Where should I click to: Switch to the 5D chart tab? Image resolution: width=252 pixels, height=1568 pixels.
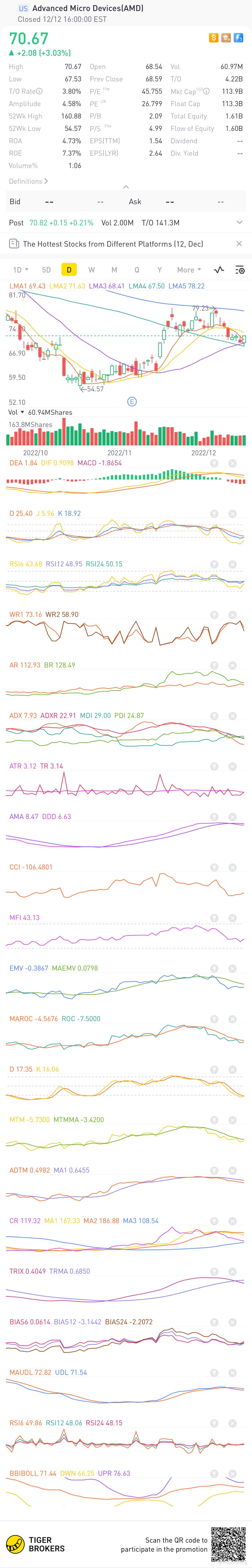(x=46, y=270)
